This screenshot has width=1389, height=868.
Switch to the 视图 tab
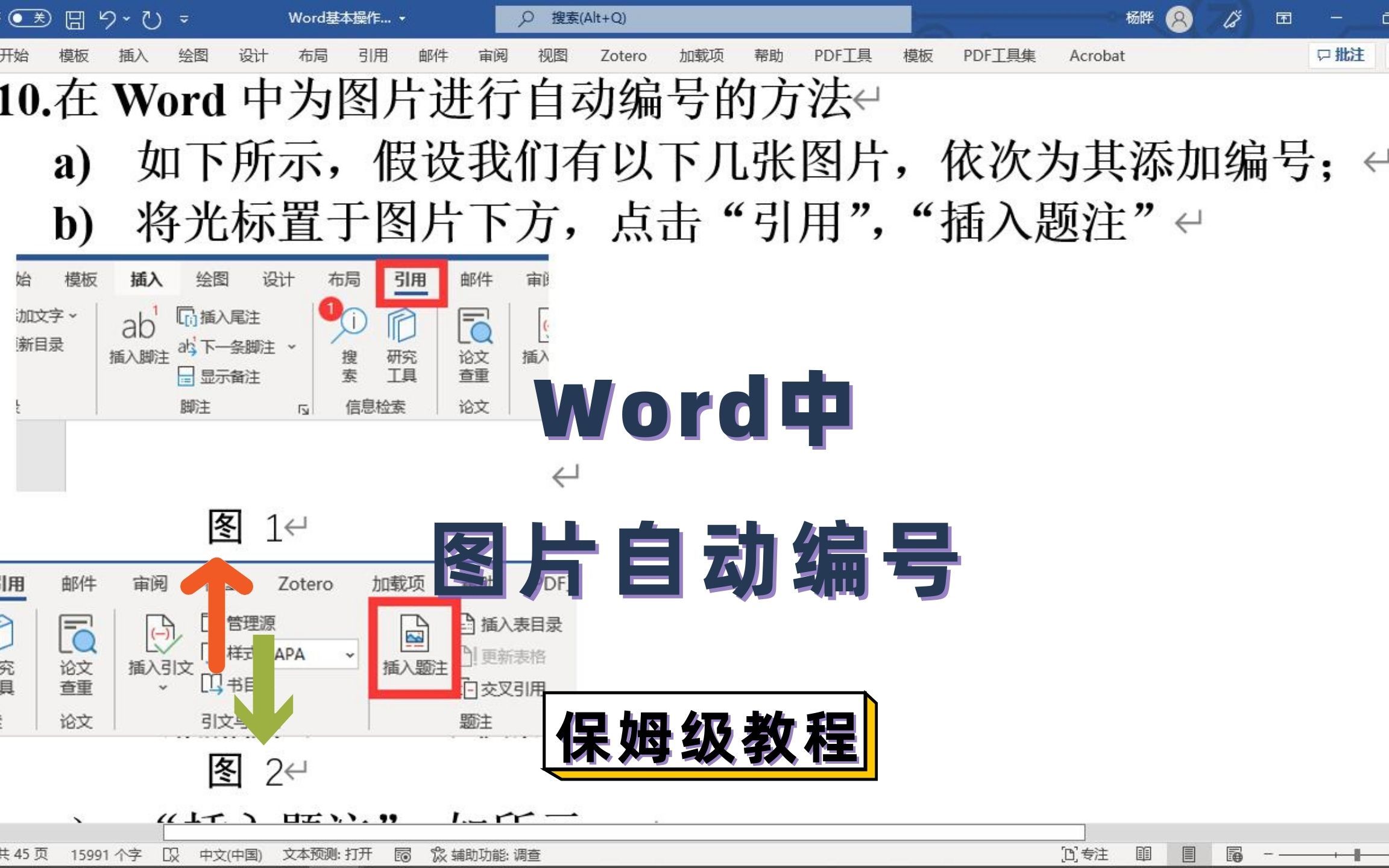[x=553, y=55]
